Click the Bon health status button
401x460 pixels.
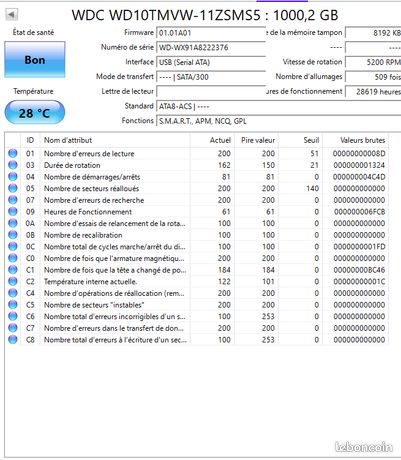point(35,60)
